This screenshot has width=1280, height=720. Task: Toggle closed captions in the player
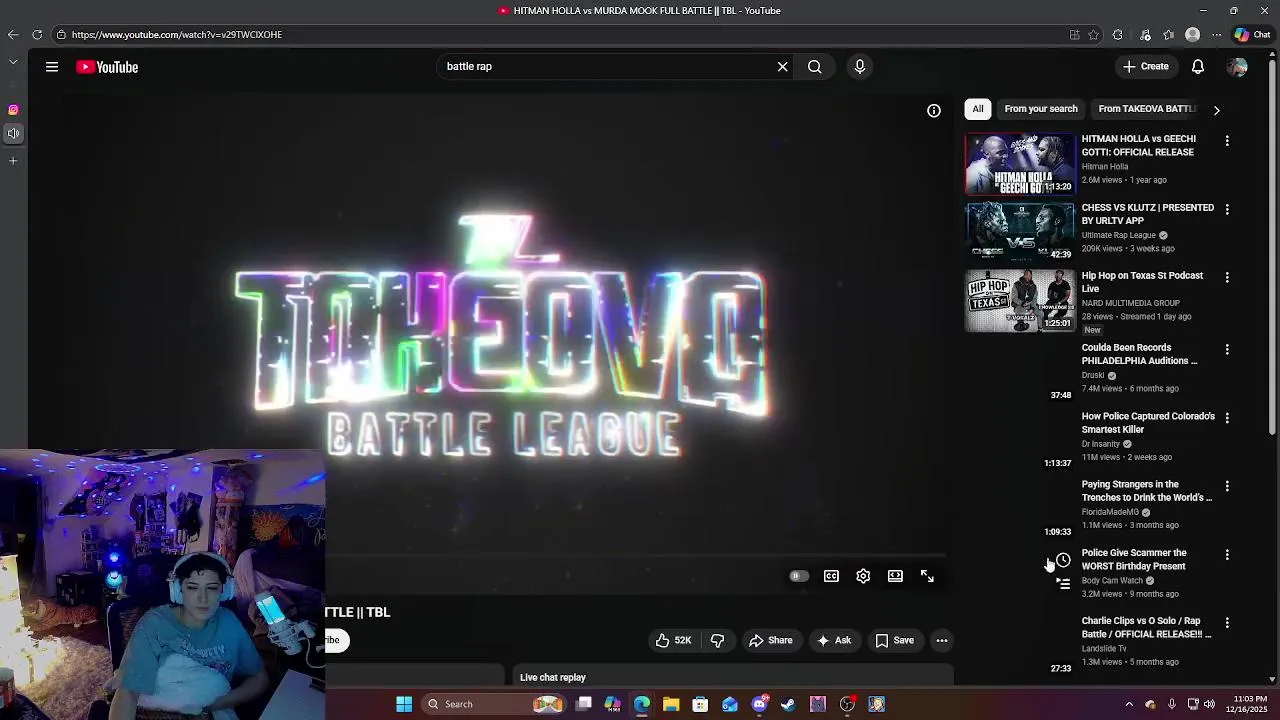click(x=831, y=576)
